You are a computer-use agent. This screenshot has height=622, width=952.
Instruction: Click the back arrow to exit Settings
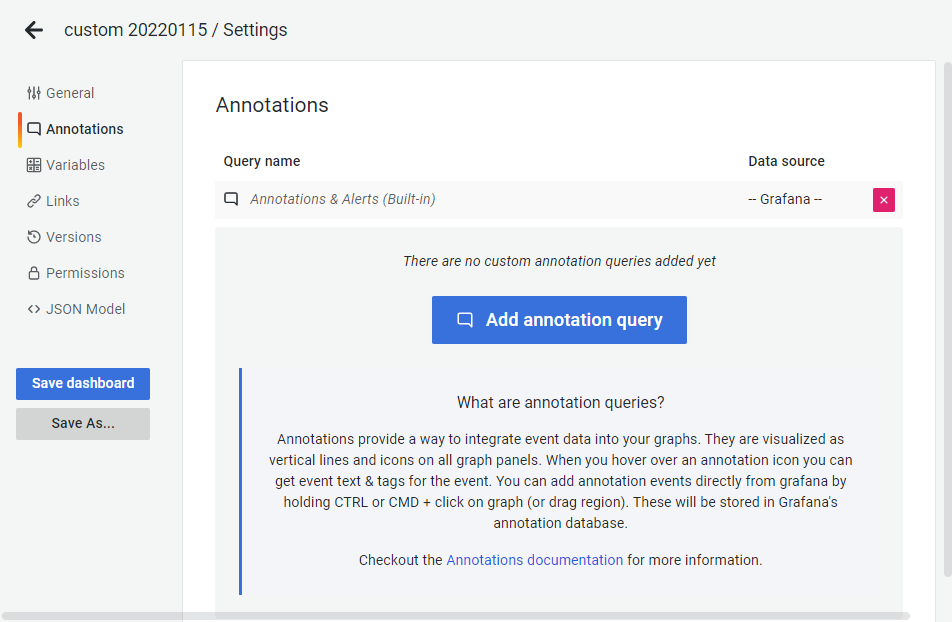33,29
